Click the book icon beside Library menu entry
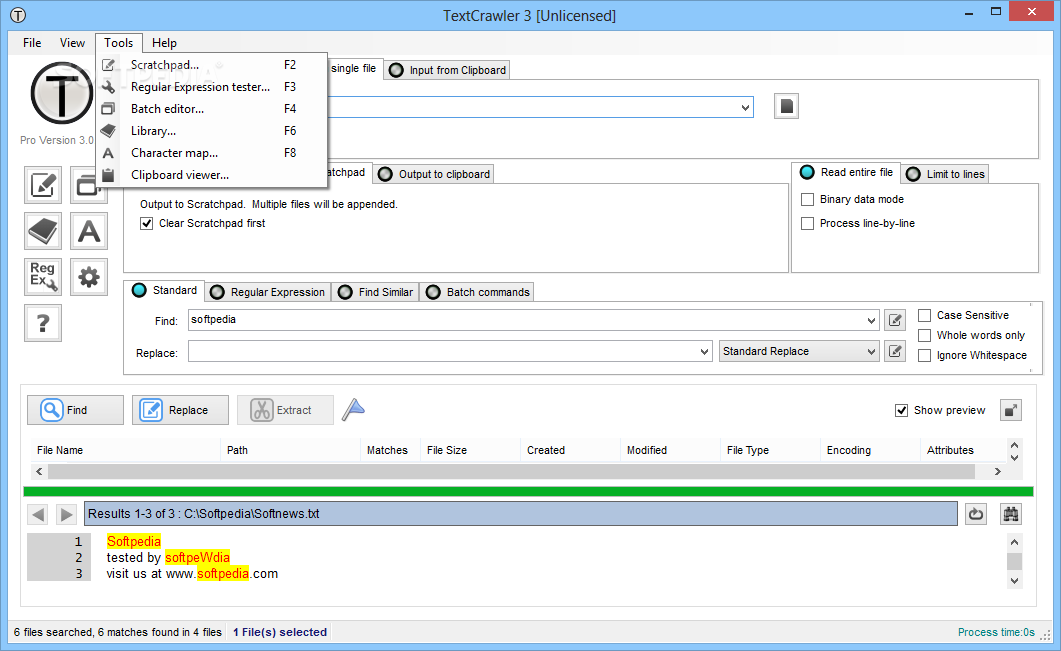 point(108,131)
